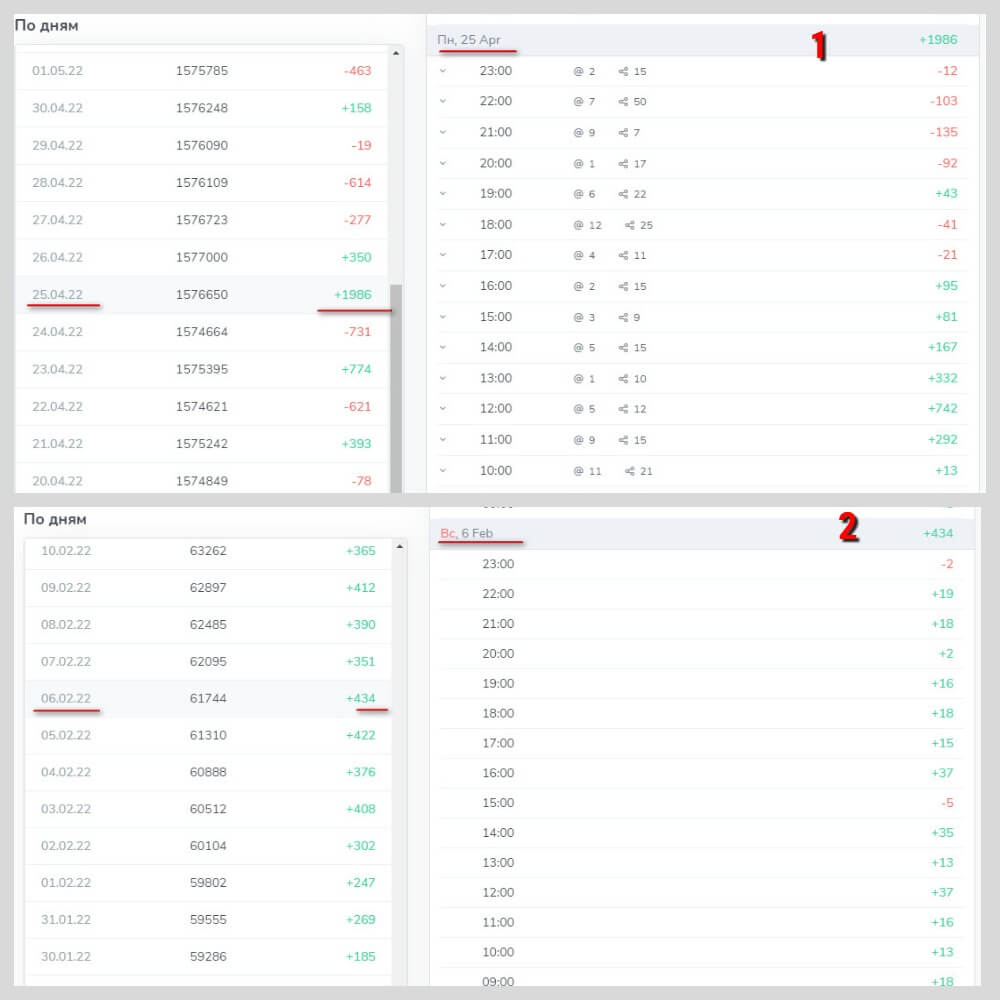
Task: Click the @ icon in the 21:00 row
Action: click(x=578, y=133)
